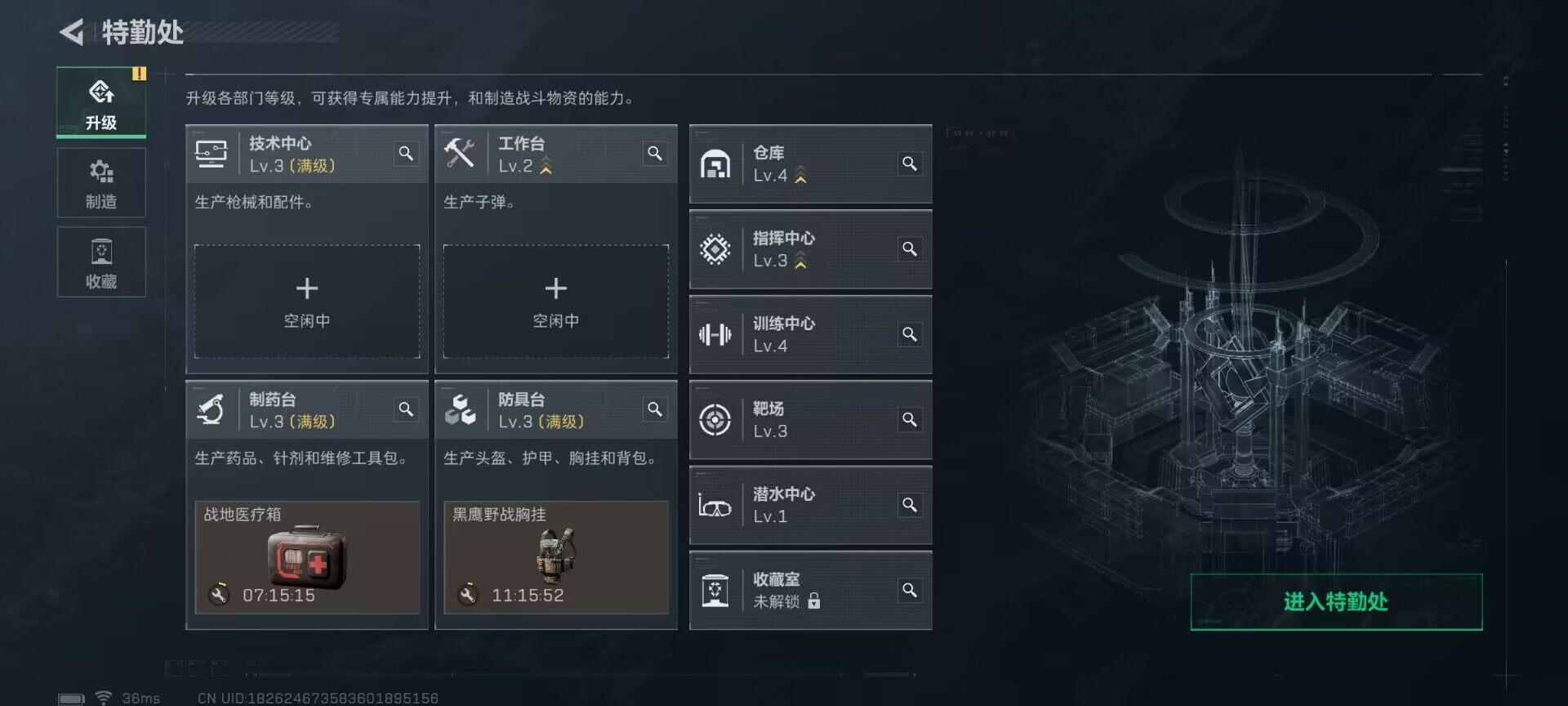This screenshot has height=706, width=1568.
Task: Open the 战地医疗箱 production item
Action: click(307, 557)
